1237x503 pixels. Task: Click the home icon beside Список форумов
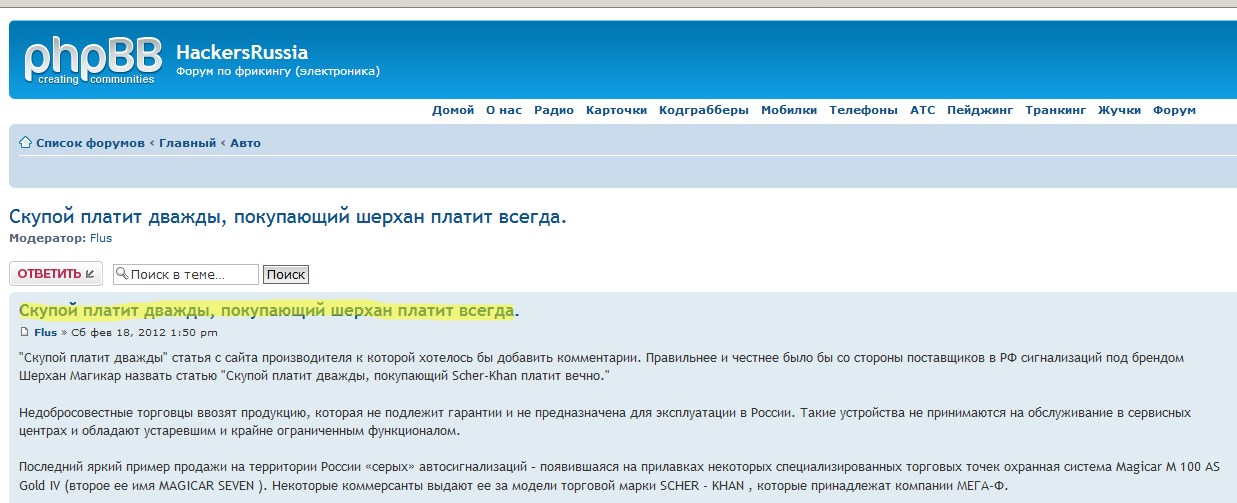[x=26, y=143]
